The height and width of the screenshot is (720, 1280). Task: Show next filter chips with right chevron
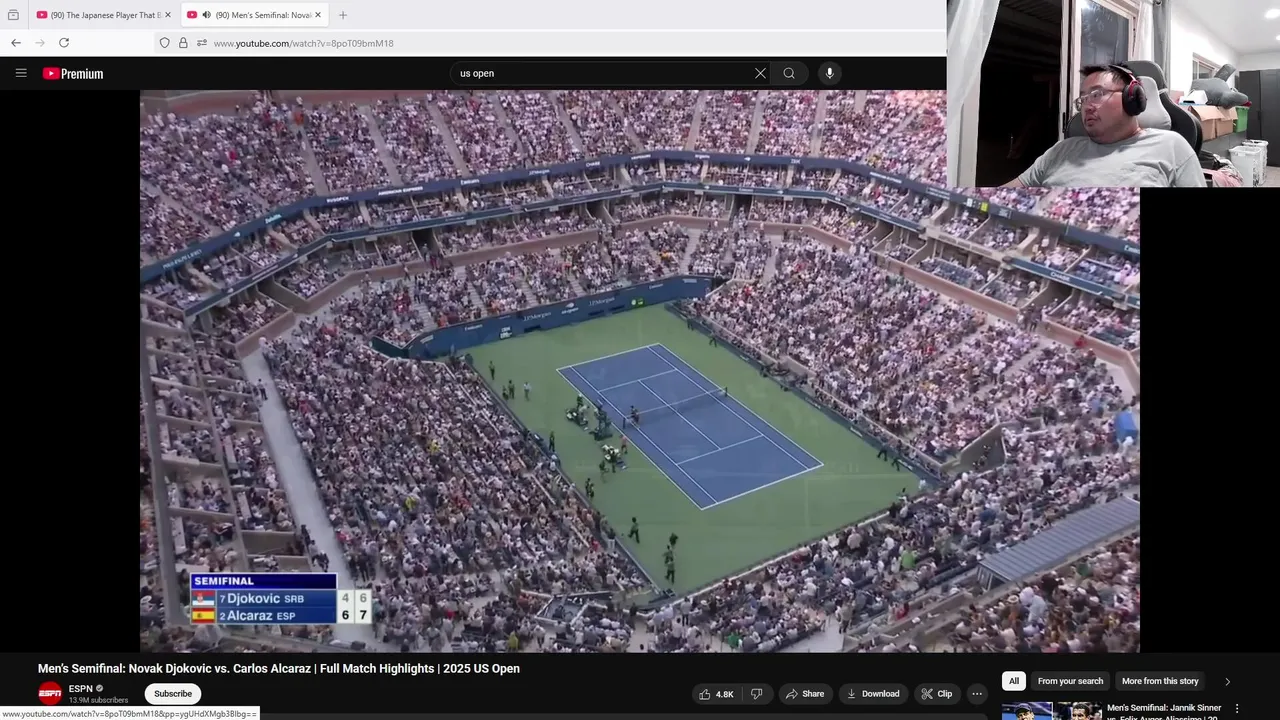[x=1227, y=681]
